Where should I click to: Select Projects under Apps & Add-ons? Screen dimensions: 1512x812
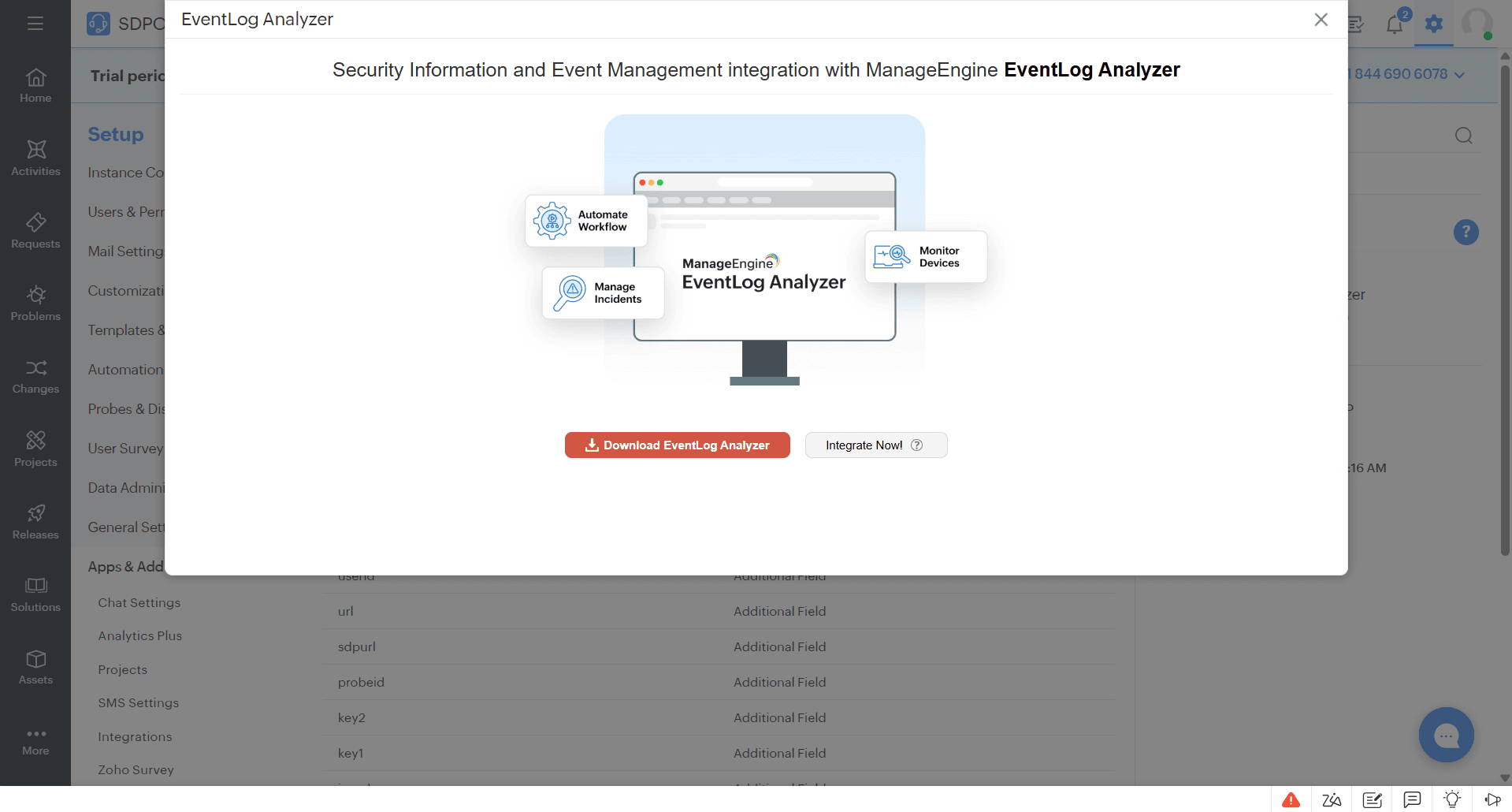click(x=122, y=669)
